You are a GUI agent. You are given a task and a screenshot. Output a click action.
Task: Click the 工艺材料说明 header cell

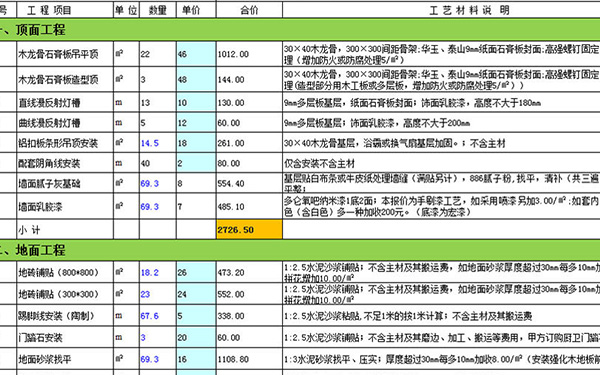[442, 10]
